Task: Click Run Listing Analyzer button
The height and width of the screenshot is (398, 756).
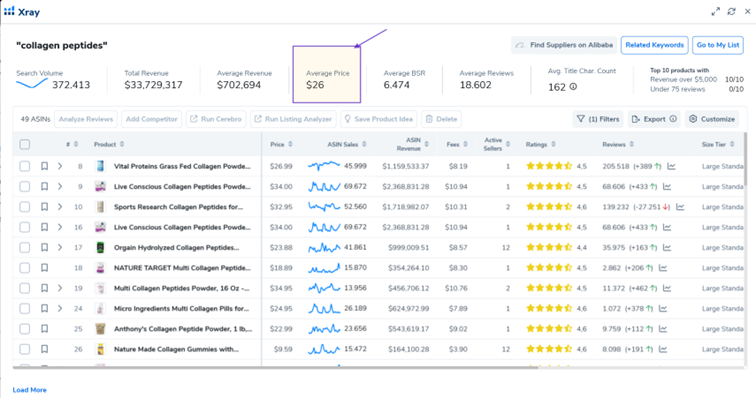Action: [x=293, y=119]
